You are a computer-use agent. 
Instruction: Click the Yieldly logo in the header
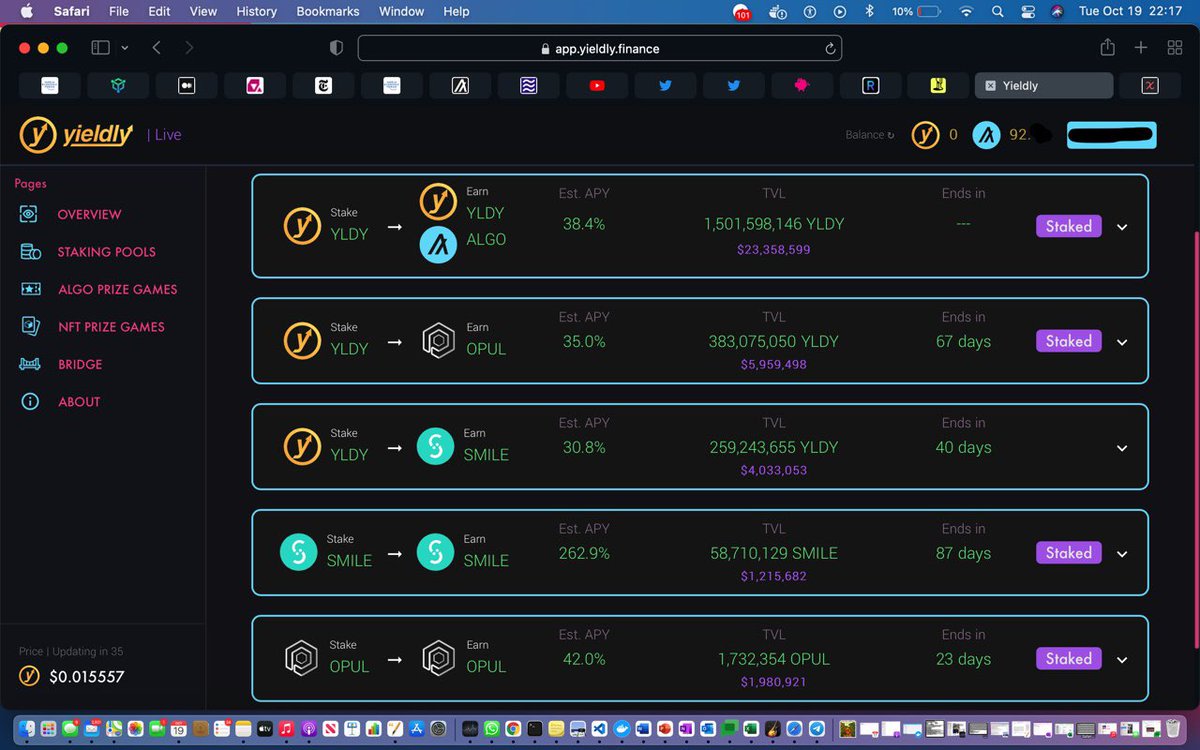coord(76,134)
